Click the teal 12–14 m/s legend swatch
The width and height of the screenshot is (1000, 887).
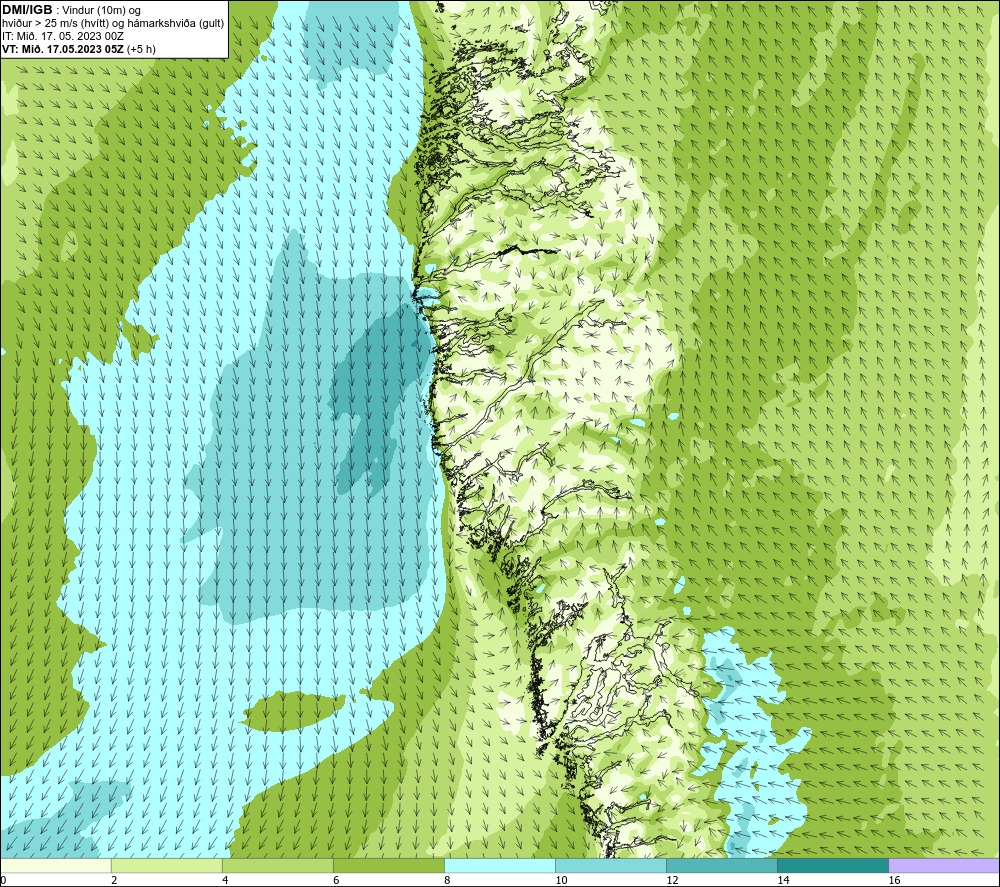[x=722, y=865]
